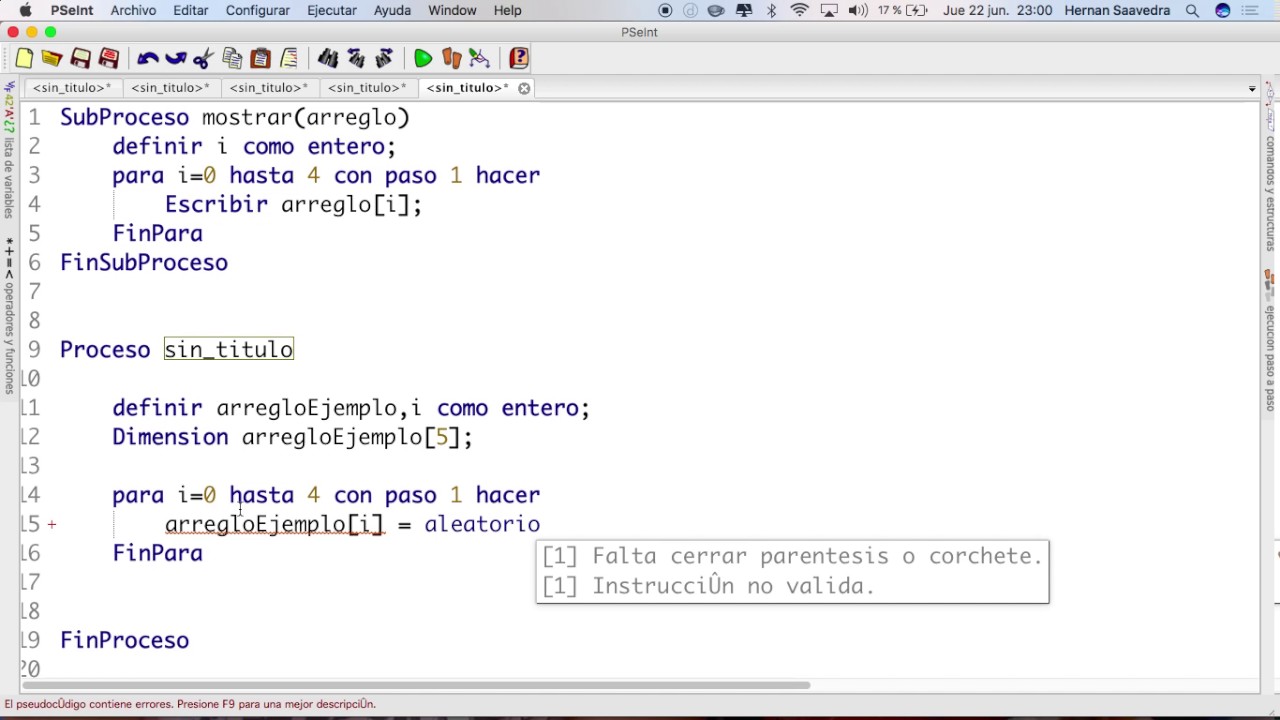The height and width of the screenshot is (720, 1280).
Task: Open Spotlight search magnifier
Action: click(1192, 10)
